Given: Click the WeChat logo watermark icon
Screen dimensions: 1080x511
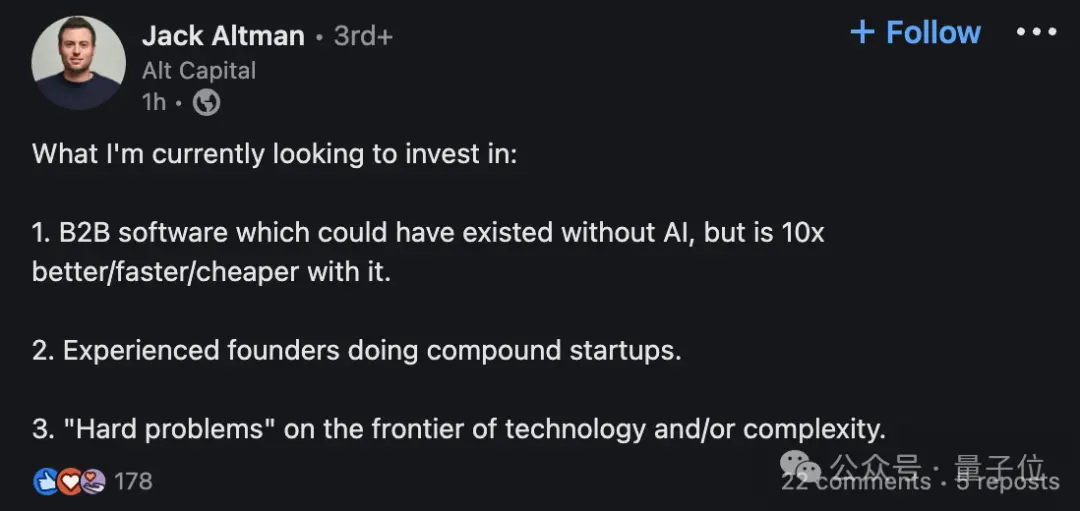Looking at the screenshot, I should 800,466.
